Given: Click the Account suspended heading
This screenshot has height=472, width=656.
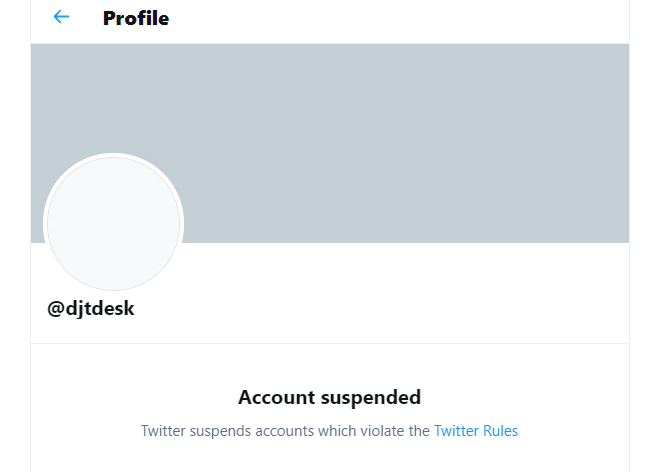Looking at the screenshot, I should coord(329,397).
